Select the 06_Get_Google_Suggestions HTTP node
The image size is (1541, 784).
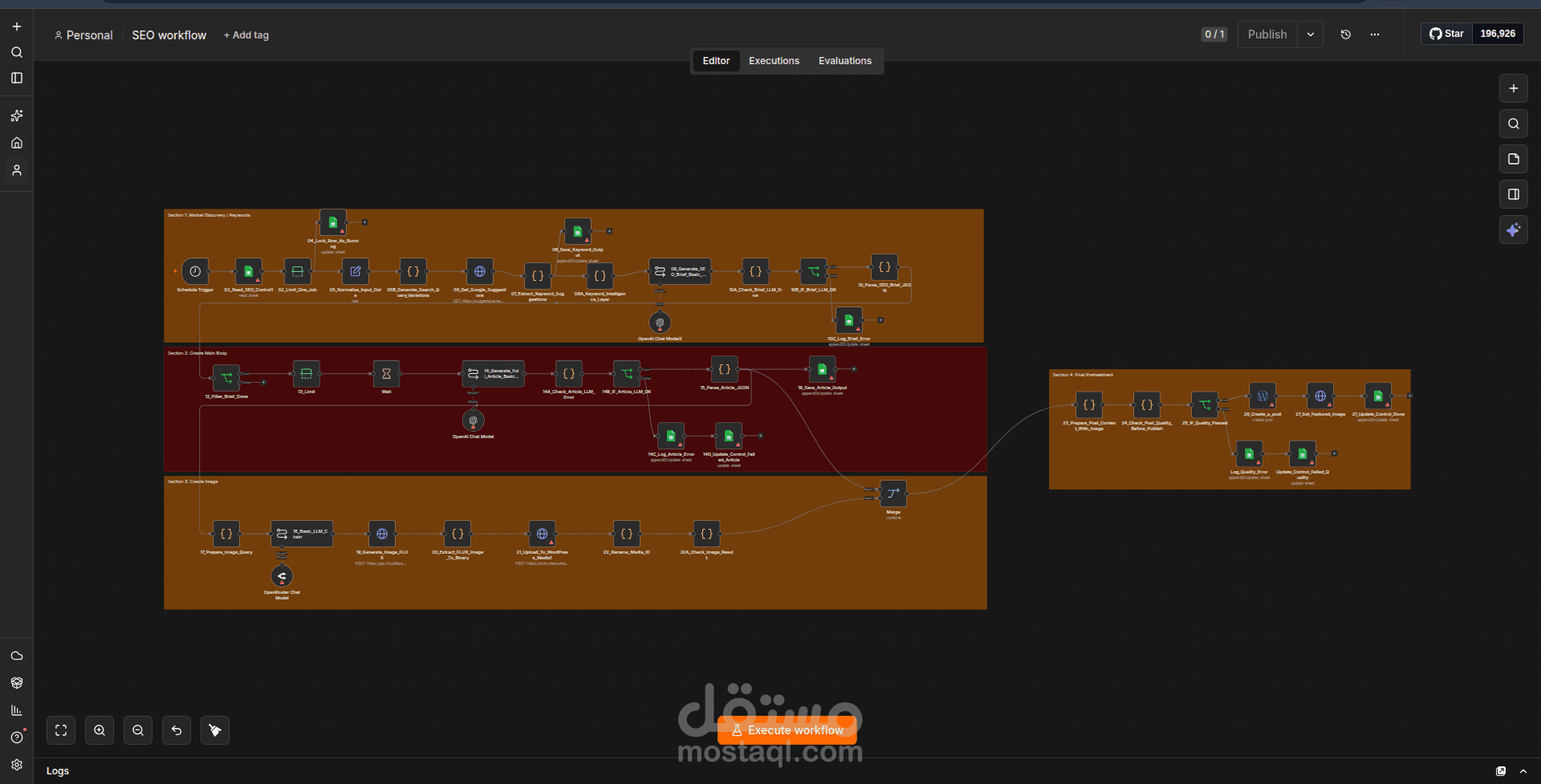pyautogui.click(x=479, y=271)
